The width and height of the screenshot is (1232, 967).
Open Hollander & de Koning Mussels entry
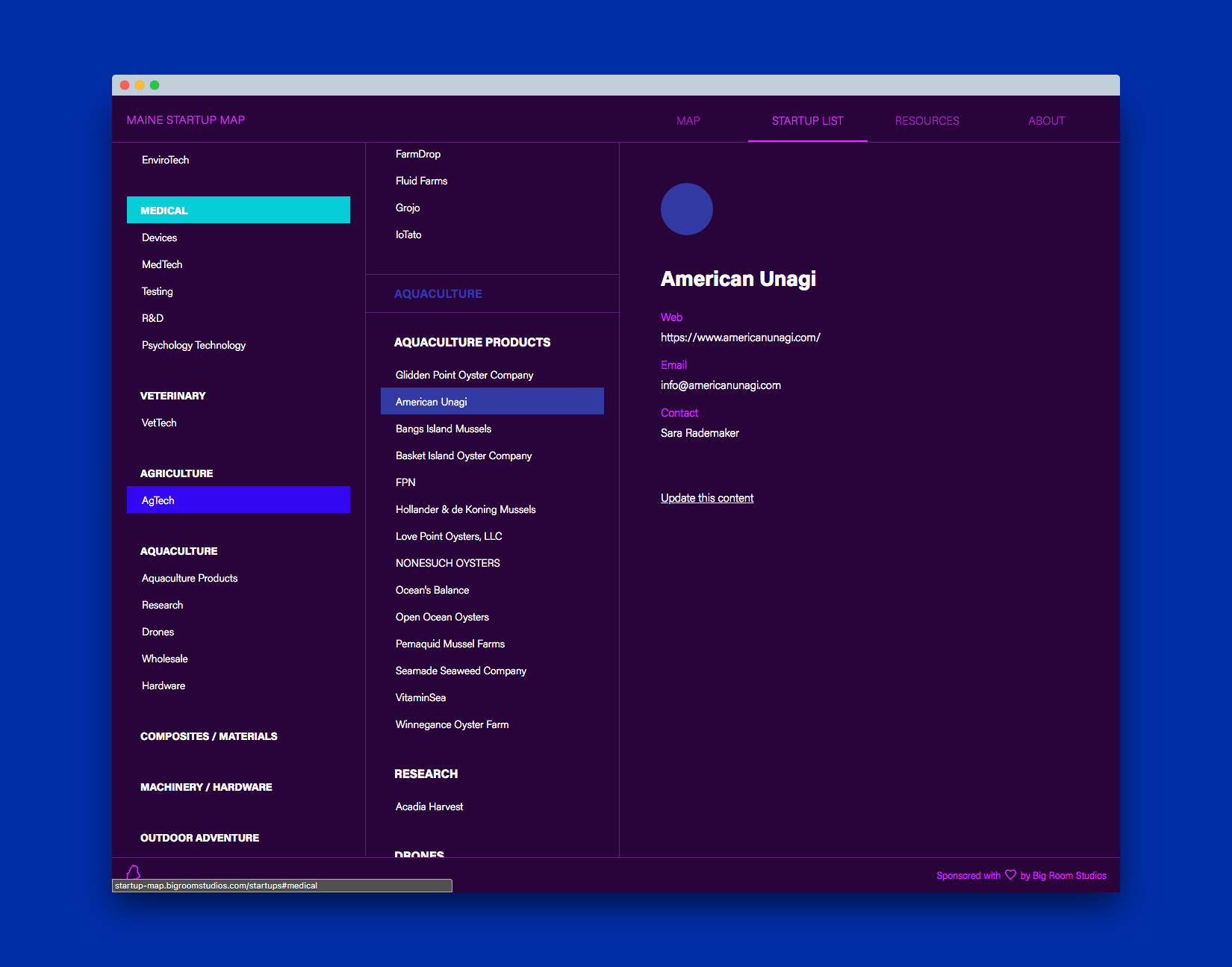tap(466, 509)
